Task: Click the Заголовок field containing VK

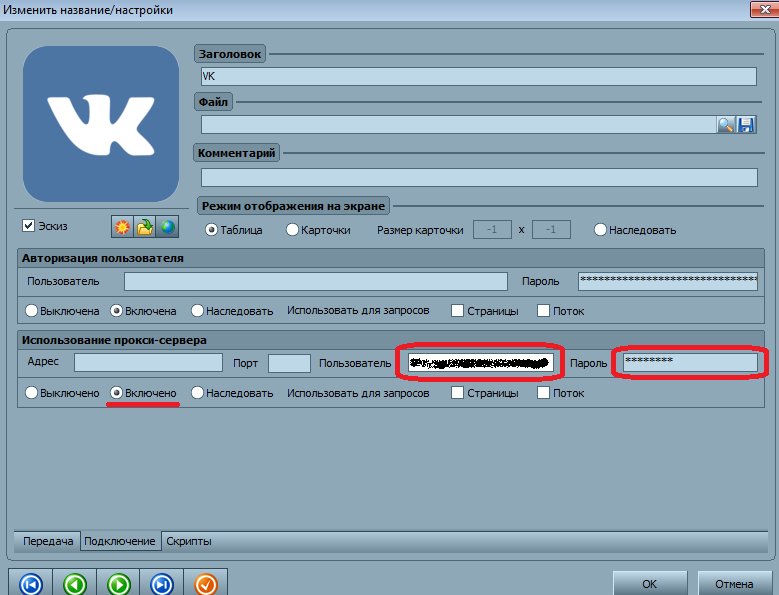Action: (479, 76)
